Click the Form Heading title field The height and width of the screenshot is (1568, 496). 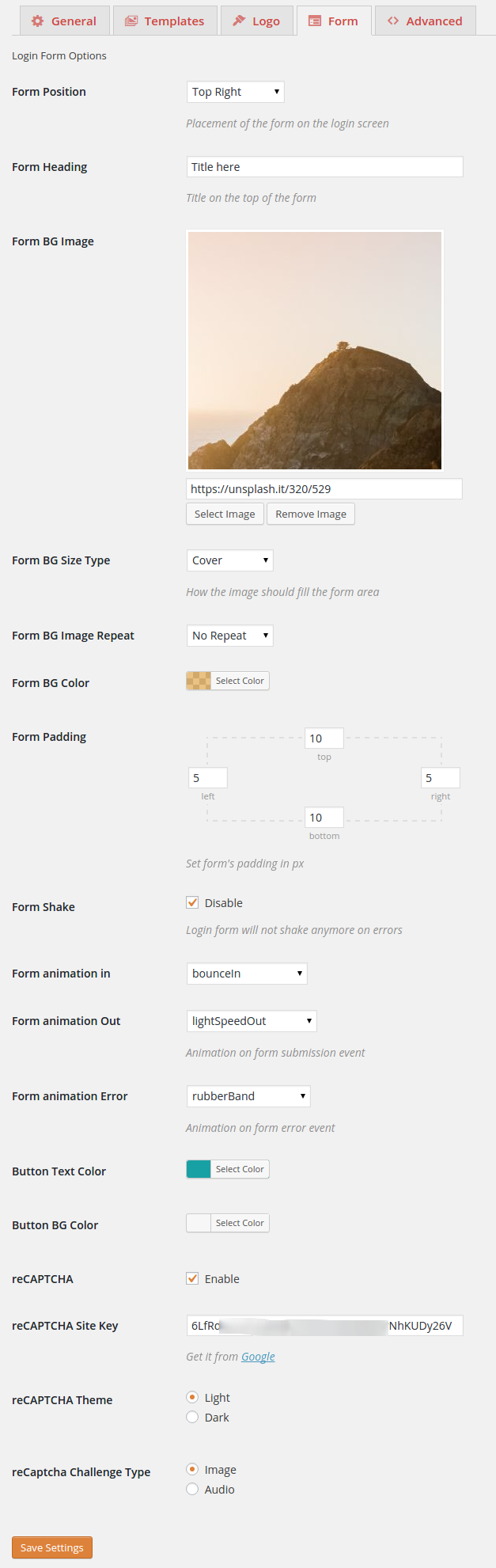pos(324,166)
